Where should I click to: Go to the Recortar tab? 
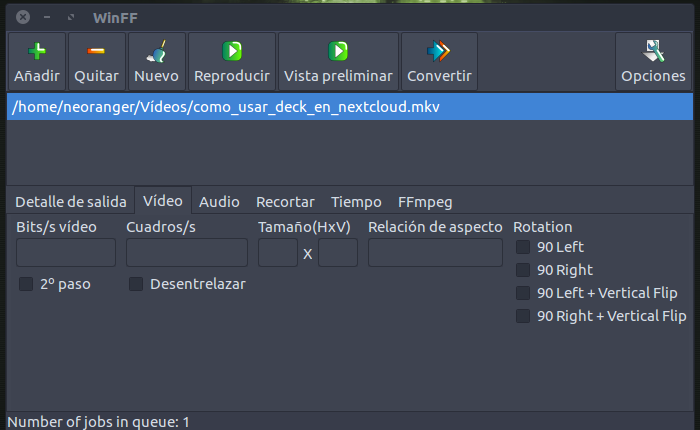pos(285,201)
